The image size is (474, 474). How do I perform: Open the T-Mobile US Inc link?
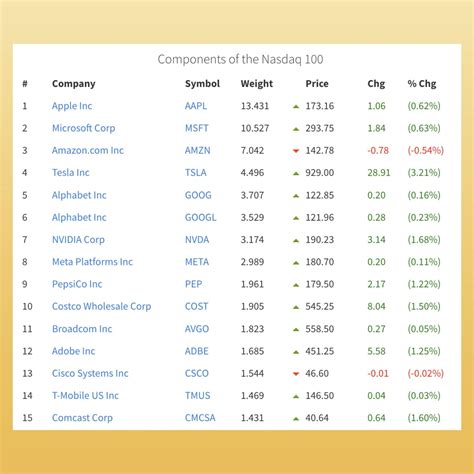(85, 396)
